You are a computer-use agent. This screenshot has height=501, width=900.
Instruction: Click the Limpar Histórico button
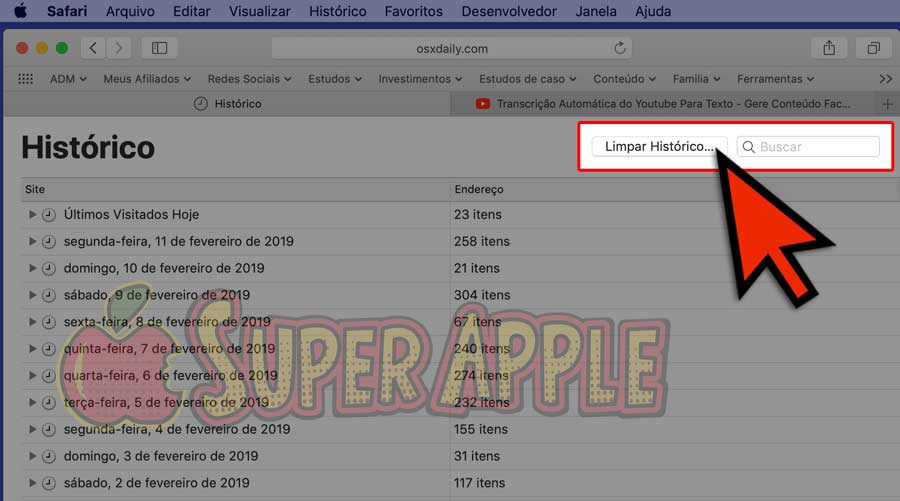[659, 147]
